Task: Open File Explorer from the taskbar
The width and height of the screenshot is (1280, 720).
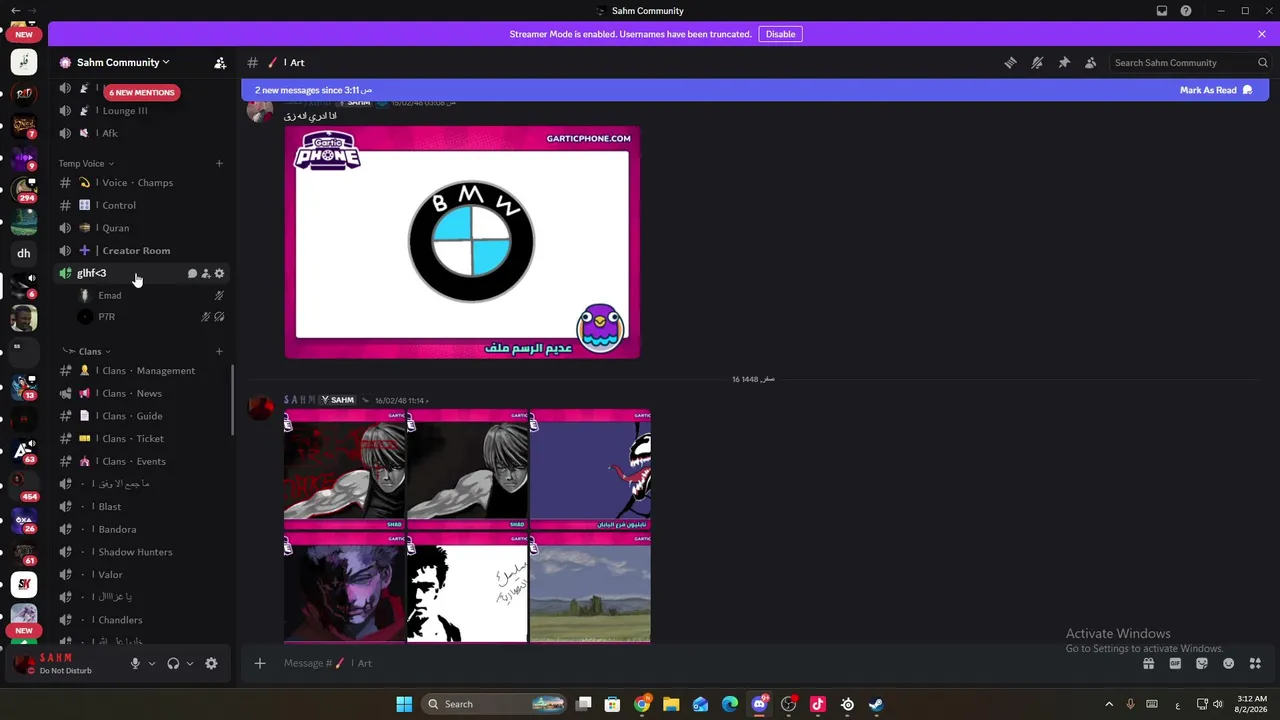Action: tap(671, 704)
